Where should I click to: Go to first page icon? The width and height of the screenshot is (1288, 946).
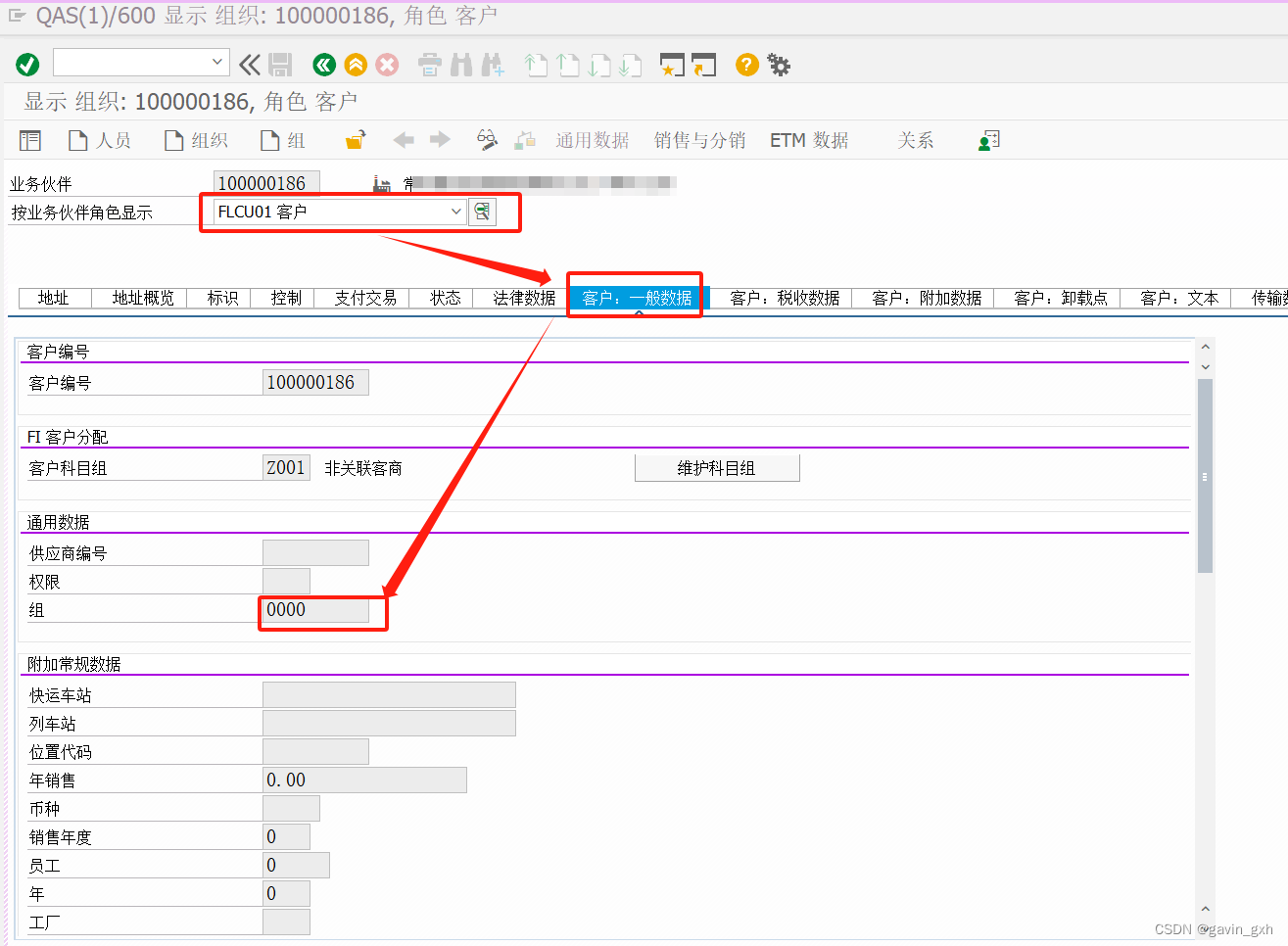[536, 65]
